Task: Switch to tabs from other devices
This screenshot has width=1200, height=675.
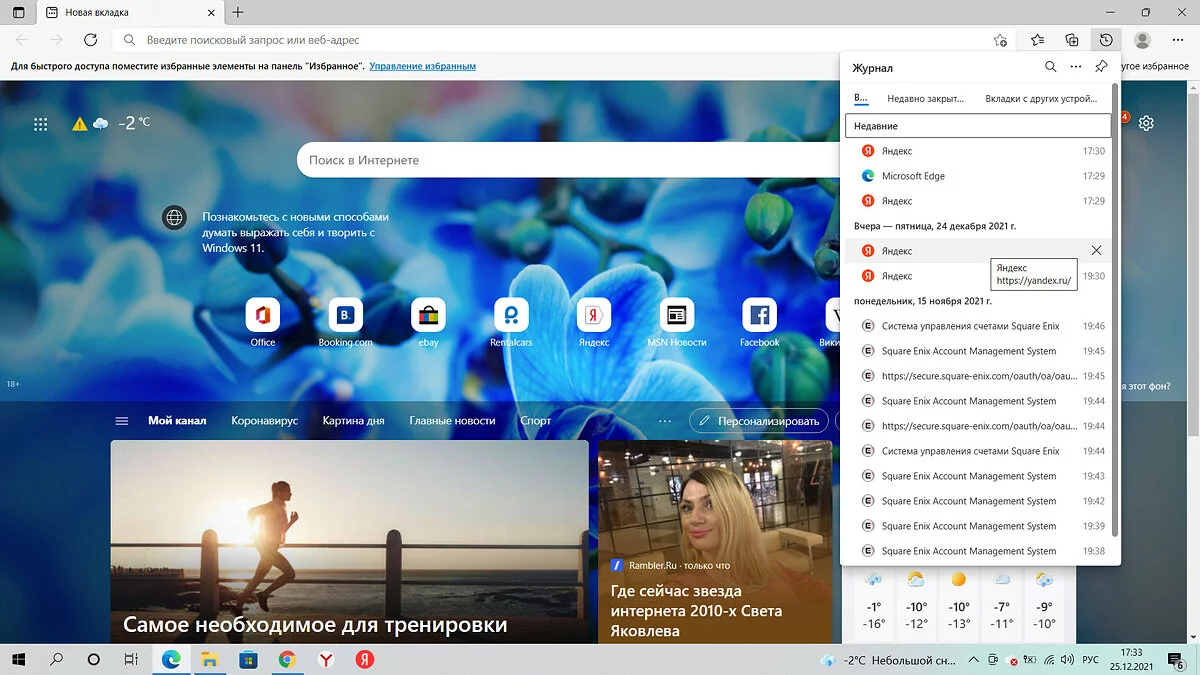Action: click(x=1040, y=99)
